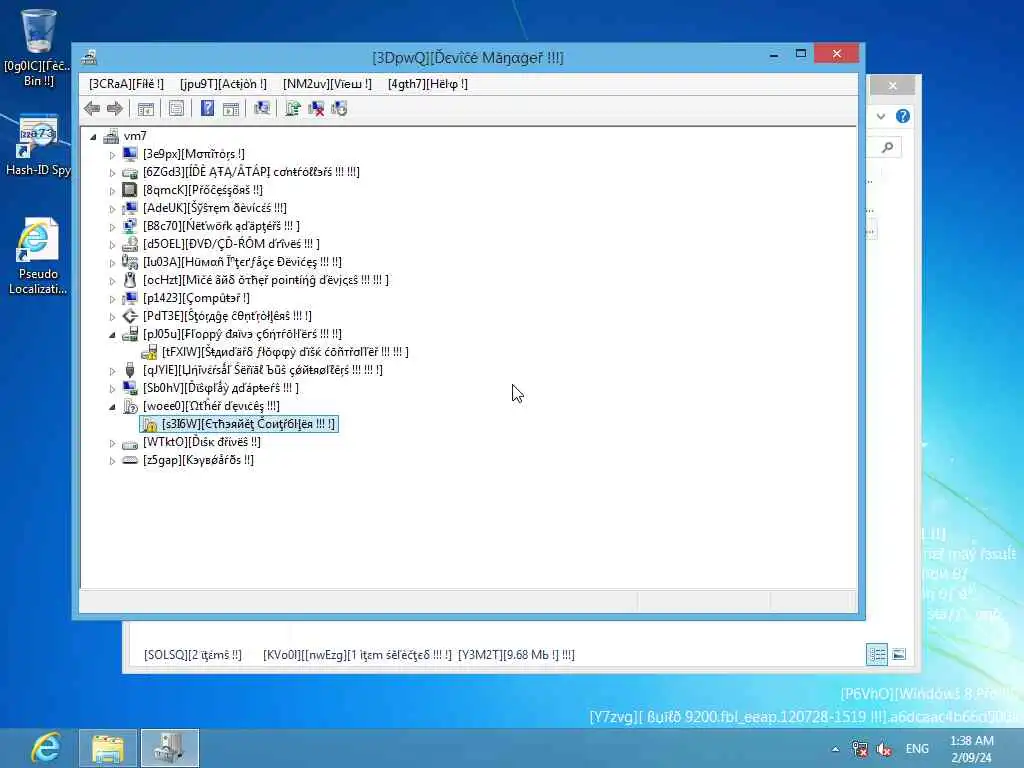This screenshot has width=1024, height=768.
Task: Select the Standard floppy disk controller row text
Action: (x=285, y=352)
